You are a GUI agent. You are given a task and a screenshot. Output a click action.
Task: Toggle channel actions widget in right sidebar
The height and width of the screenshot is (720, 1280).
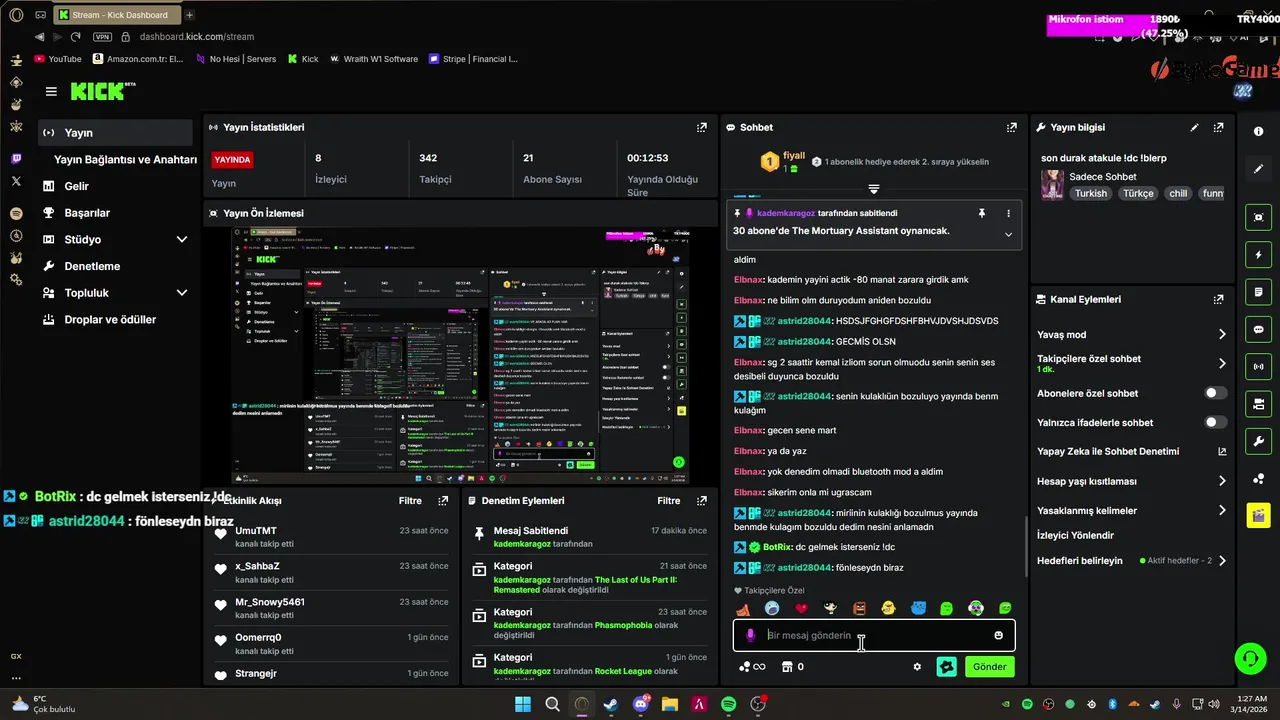coord(1258,404)
